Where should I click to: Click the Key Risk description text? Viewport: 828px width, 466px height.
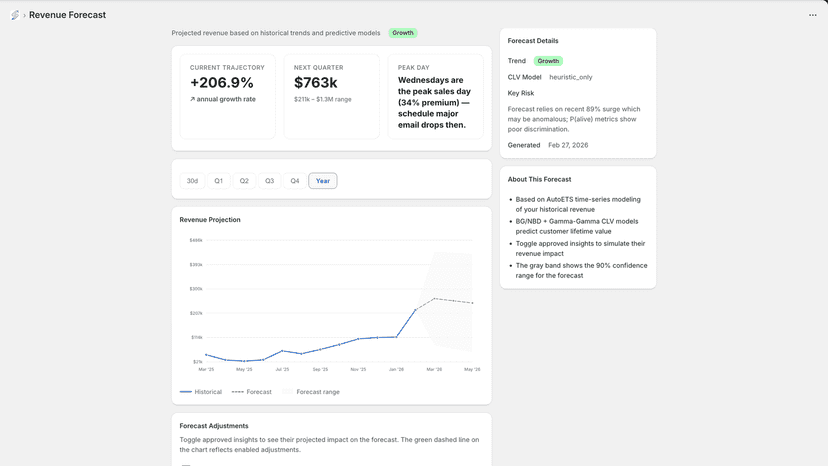pos(574,119)
